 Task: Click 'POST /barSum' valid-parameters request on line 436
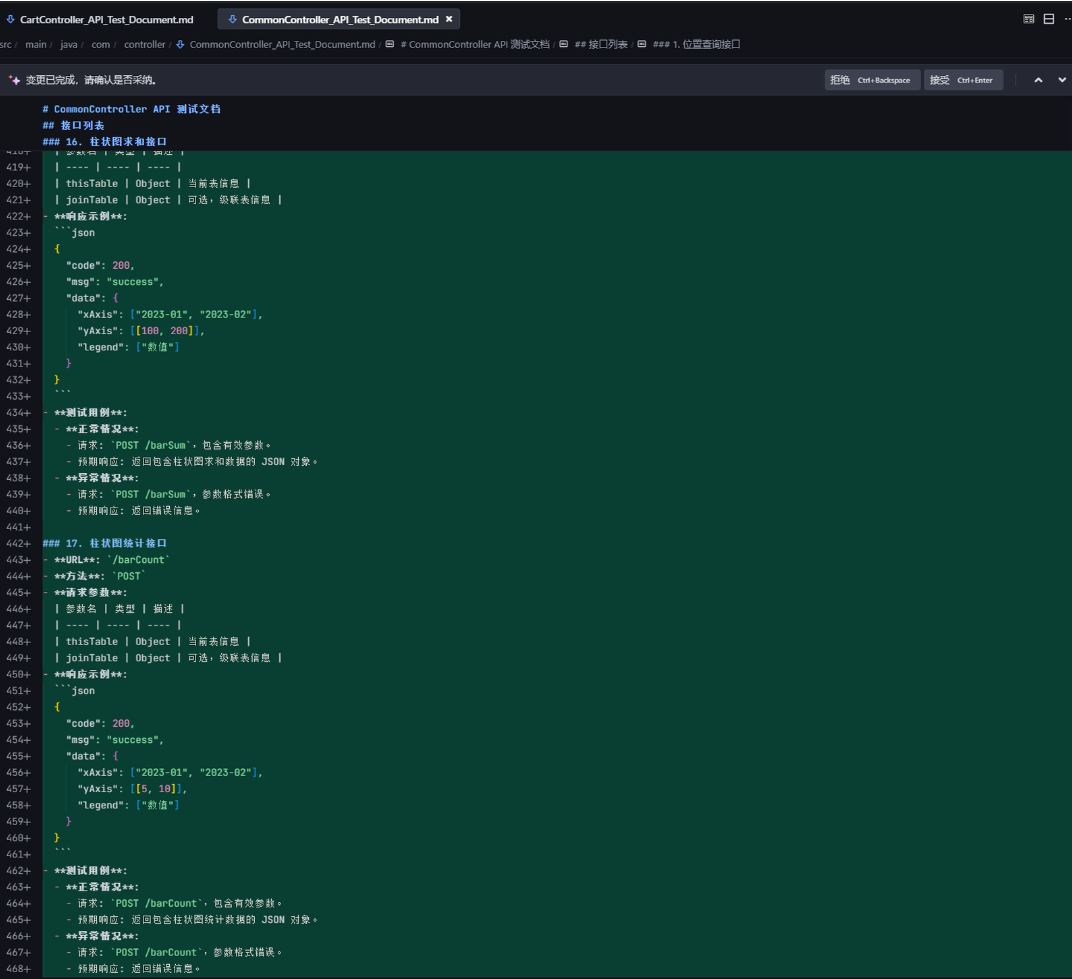pyautogui.click(x=174, y=446)
